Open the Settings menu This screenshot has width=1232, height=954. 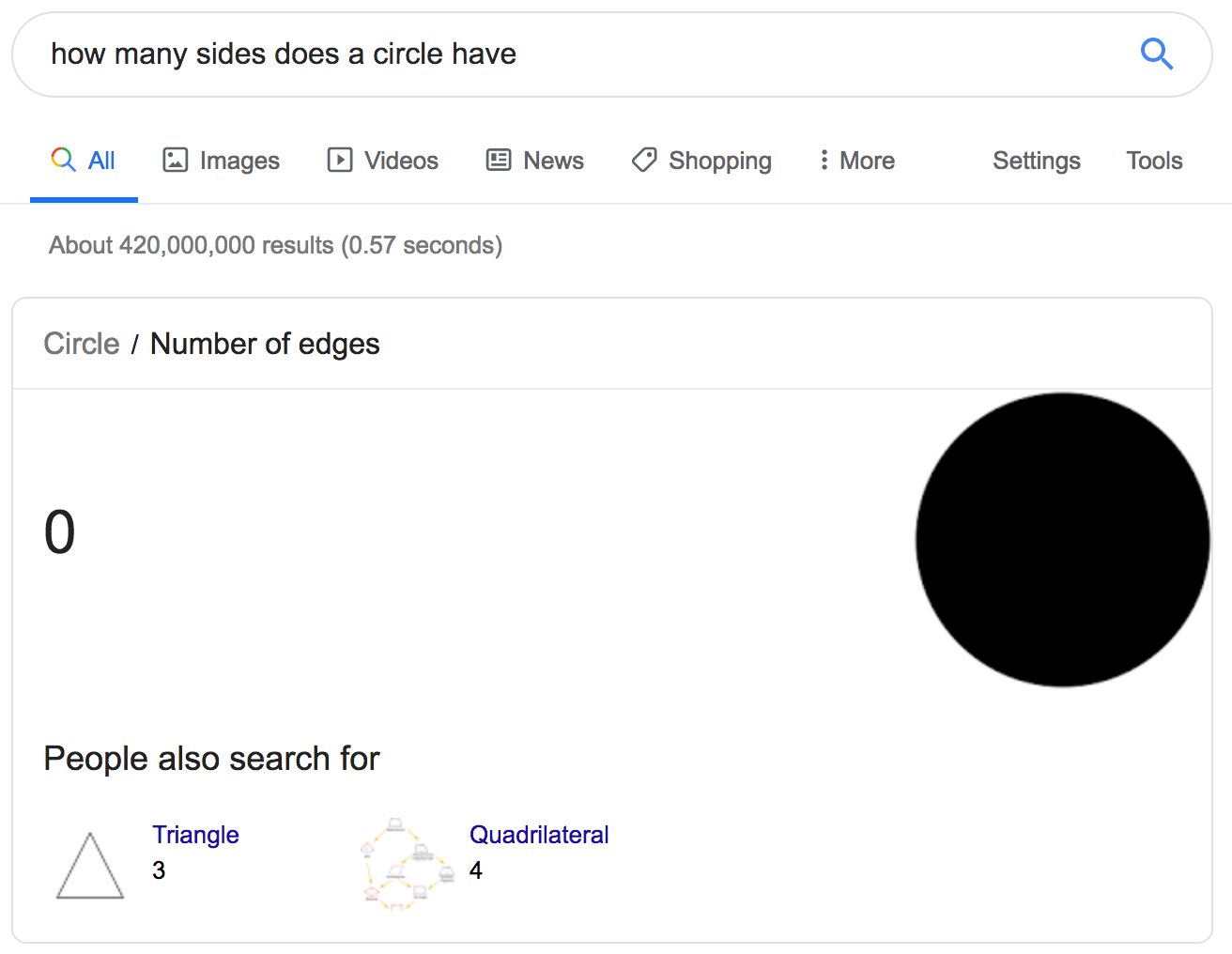pos(1037,161)
